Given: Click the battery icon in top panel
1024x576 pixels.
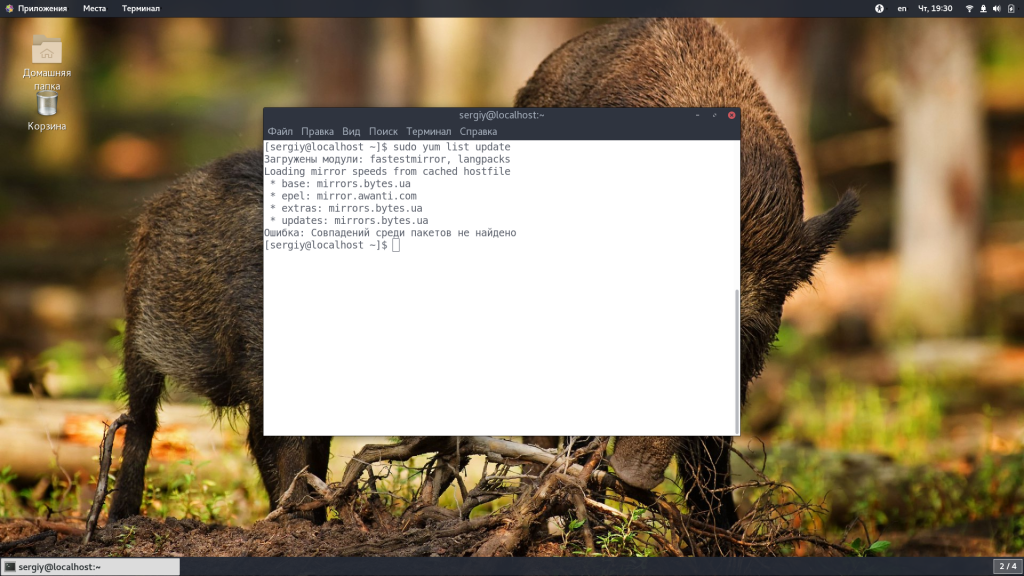Looking at the screenshot, I should point(1011,8).
